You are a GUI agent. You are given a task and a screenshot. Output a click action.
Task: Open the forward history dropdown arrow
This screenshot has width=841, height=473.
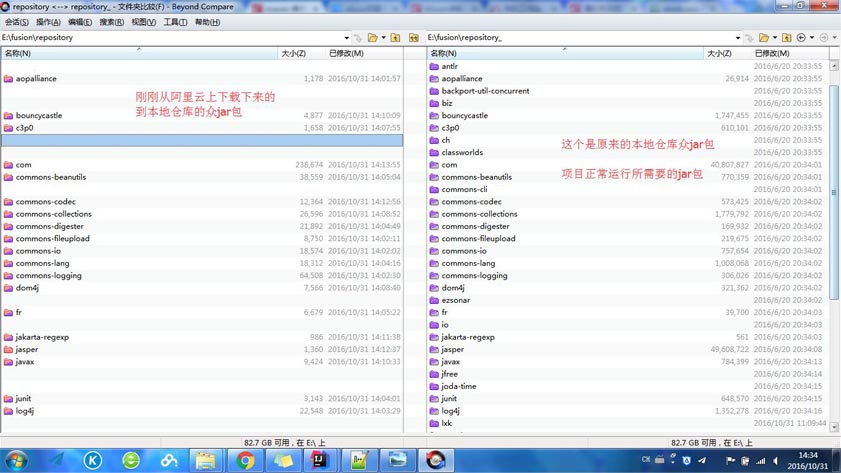(x=834, y=38)
